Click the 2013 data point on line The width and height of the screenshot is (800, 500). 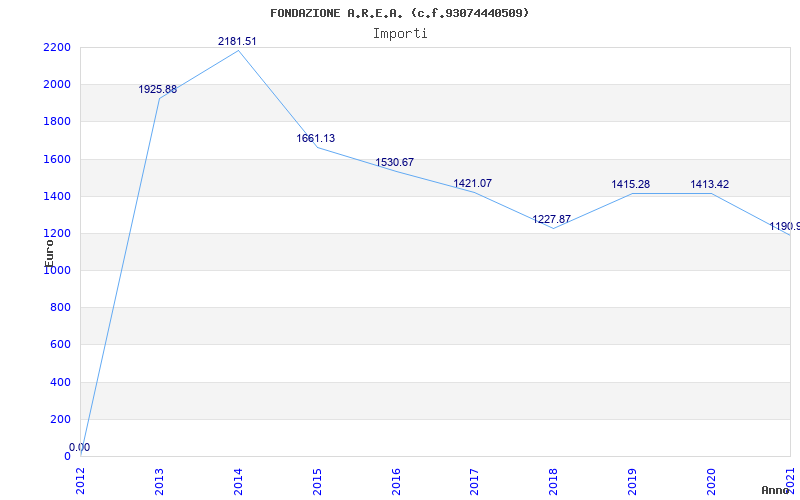point(159,98)
